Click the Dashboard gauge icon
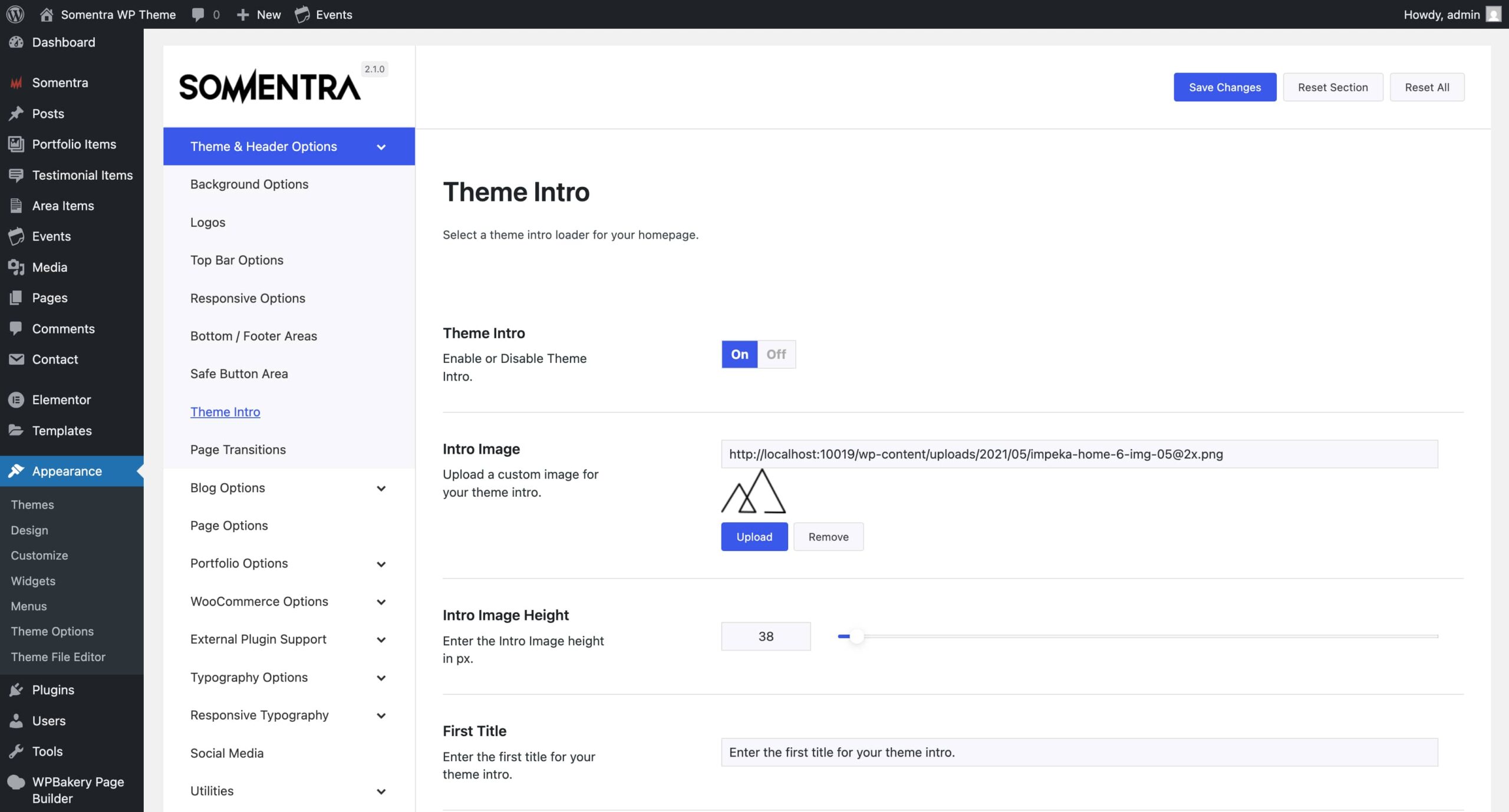Viewport: 1509px width, 812px height. [17, 42]
